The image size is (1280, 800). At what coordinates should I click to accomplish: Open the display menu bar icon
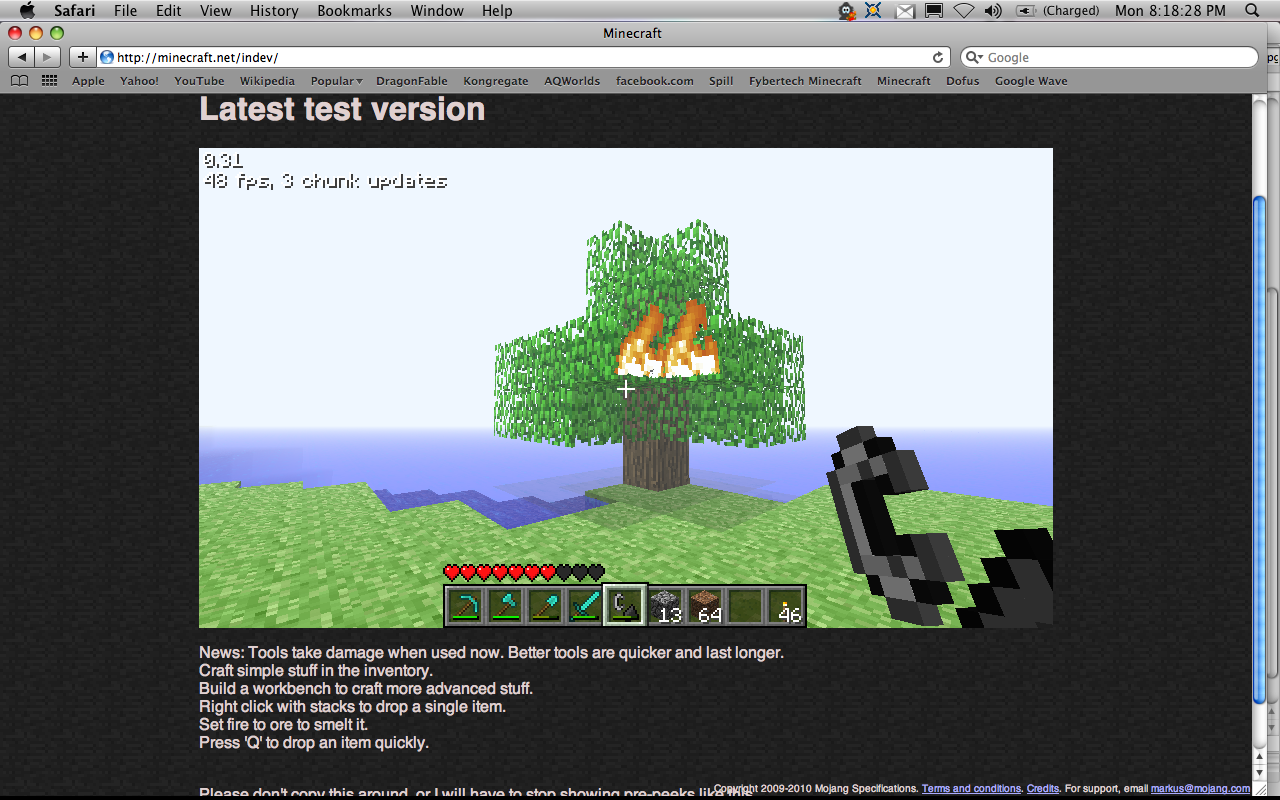pos(934,11)
